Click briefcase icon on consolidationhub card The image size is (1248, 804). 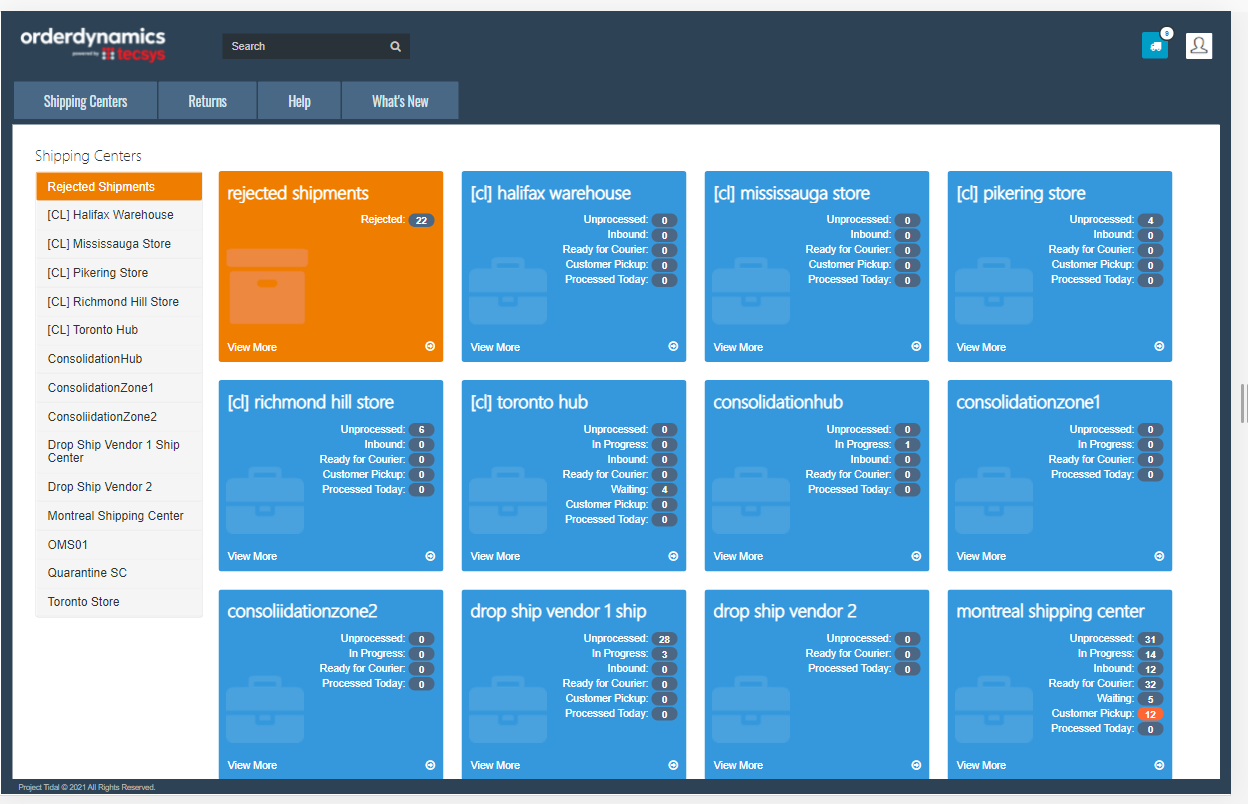pos(751,500)
